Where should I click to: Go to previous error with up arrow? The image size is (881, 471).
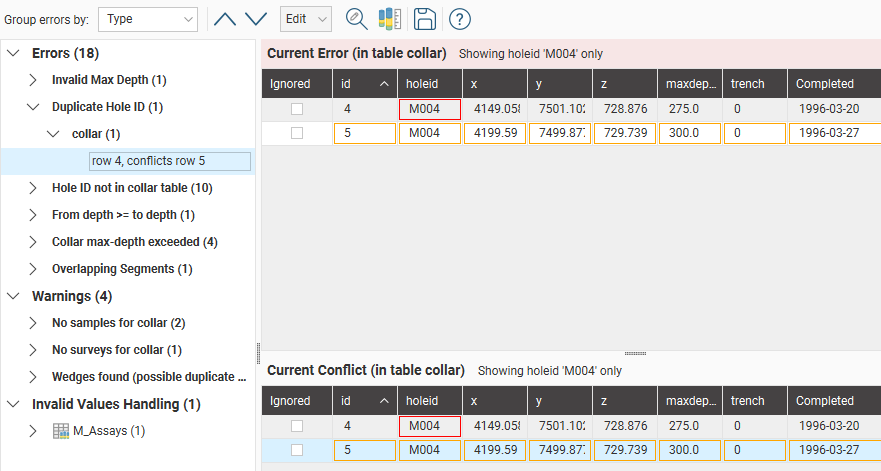point(226,19)
